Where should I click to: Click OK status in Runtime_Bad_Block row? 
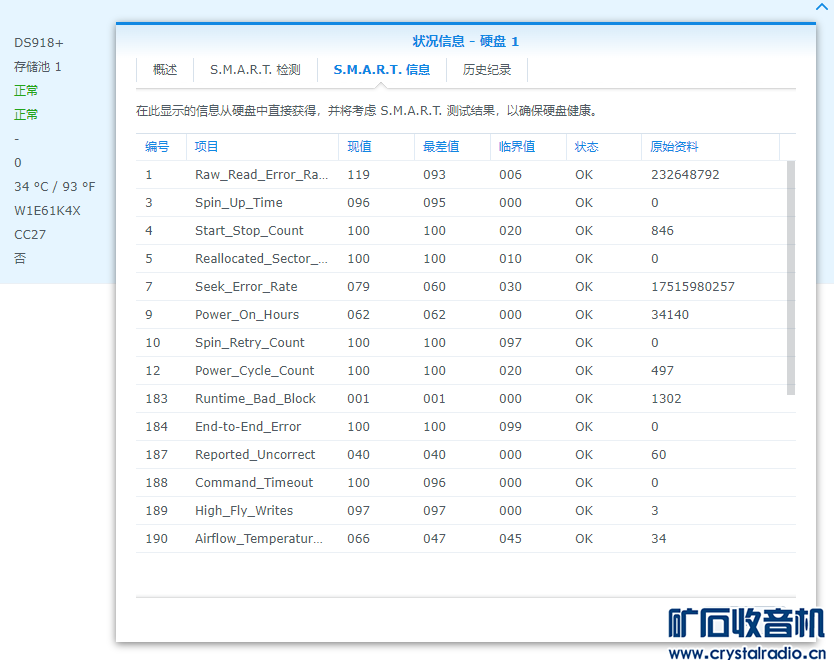[583, 399]
